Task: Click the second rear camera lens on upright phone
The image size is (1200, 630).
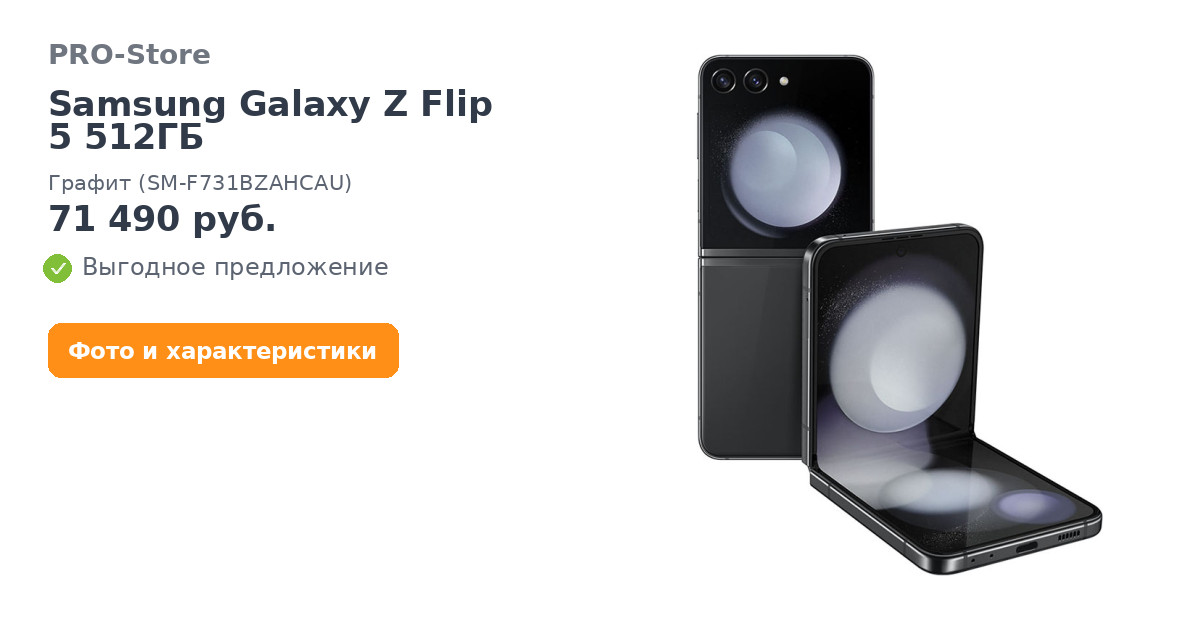Action: pos(755,80)
